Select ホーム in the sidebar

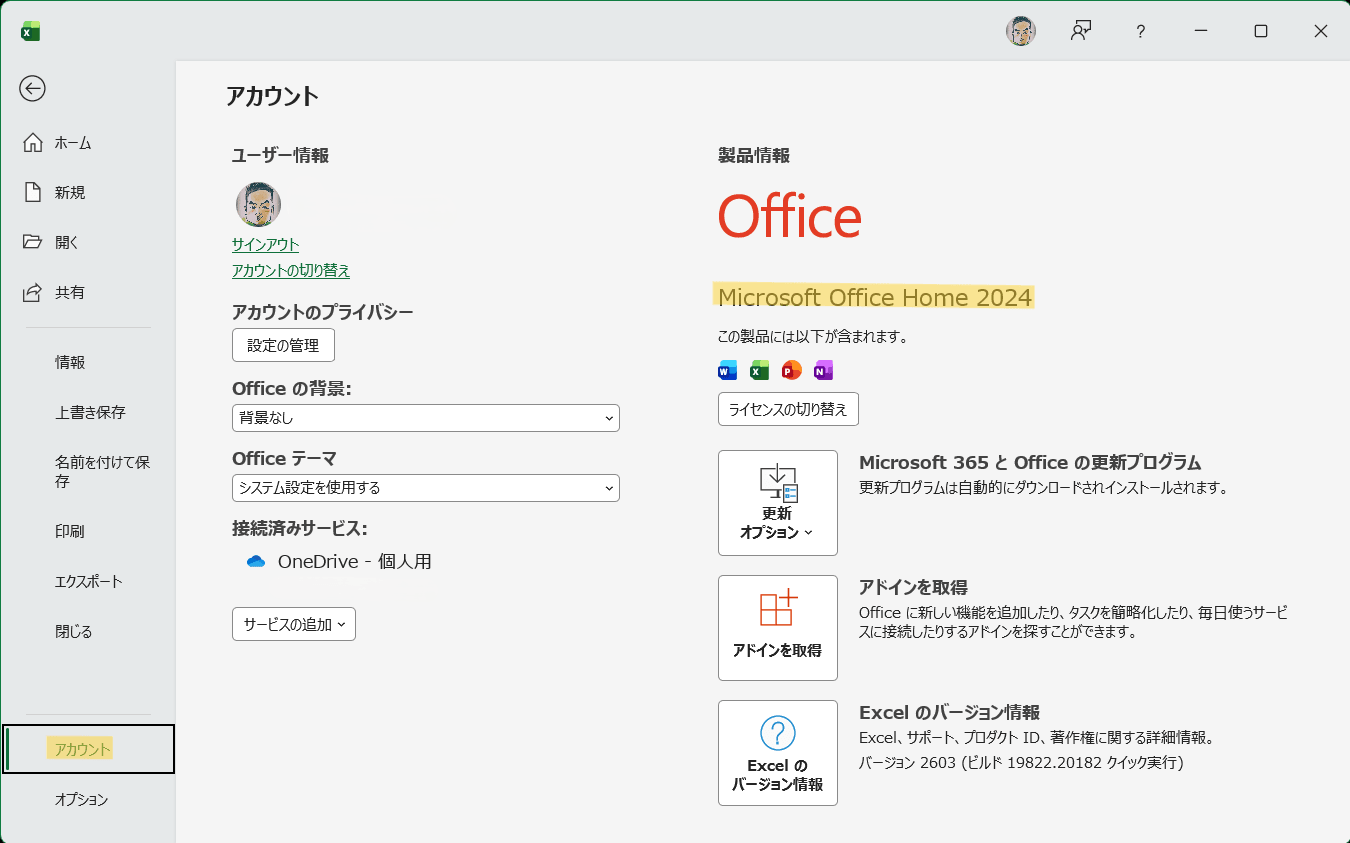pyautogui.click(x=72, y=143)
